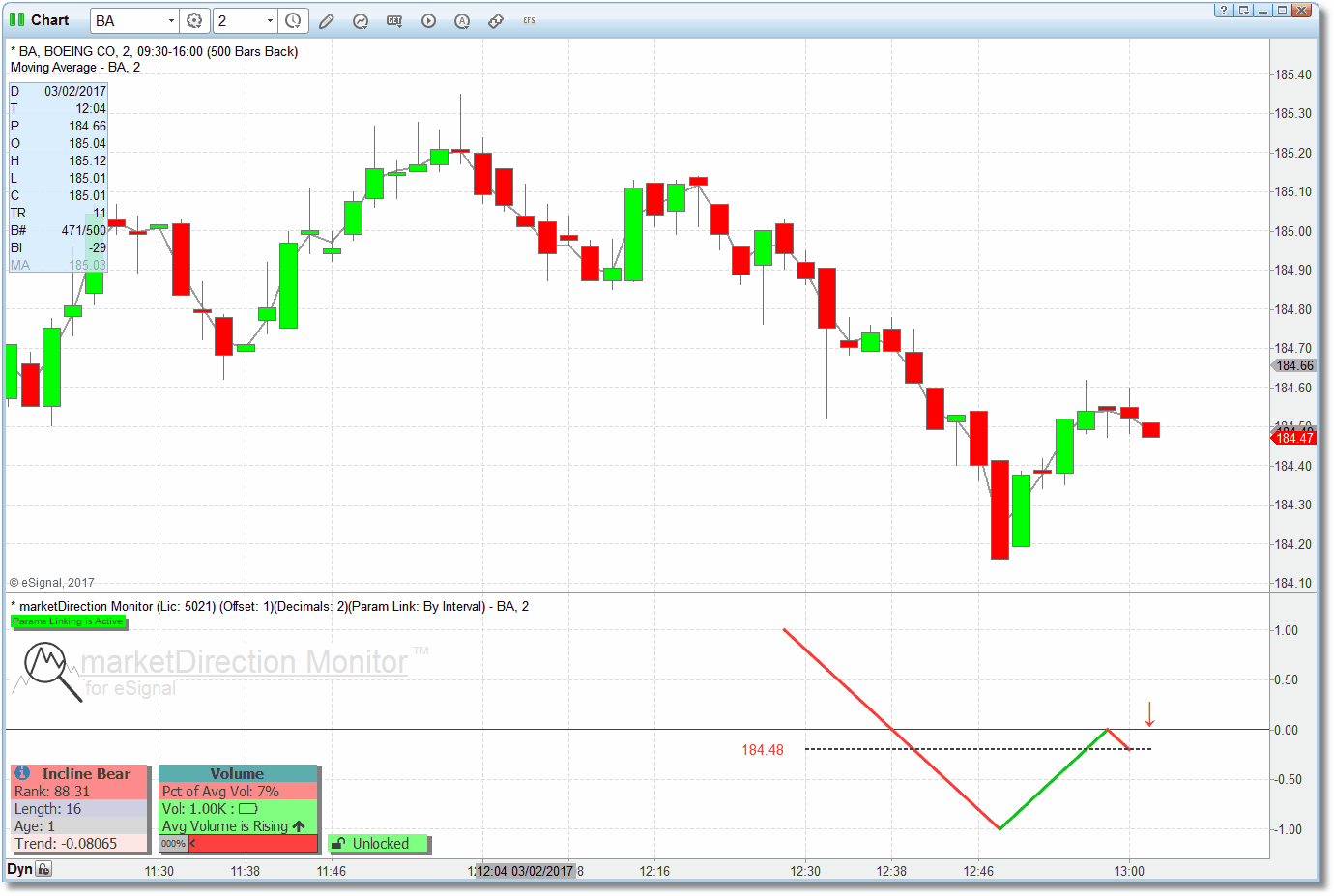Click the marketDirection Monitor logo link
1334x896 pixels.
244,662
